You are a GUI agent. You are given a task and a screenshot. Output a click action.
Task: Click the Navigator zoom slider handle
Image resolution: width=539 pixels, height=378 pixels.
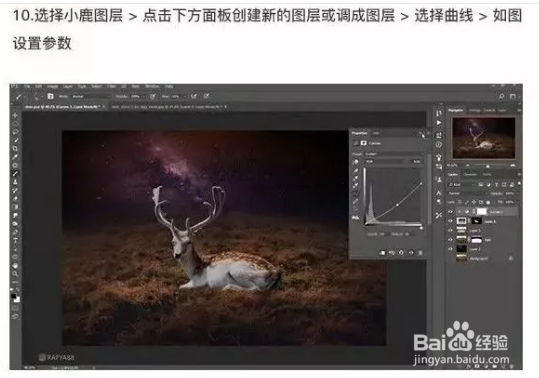487,166
